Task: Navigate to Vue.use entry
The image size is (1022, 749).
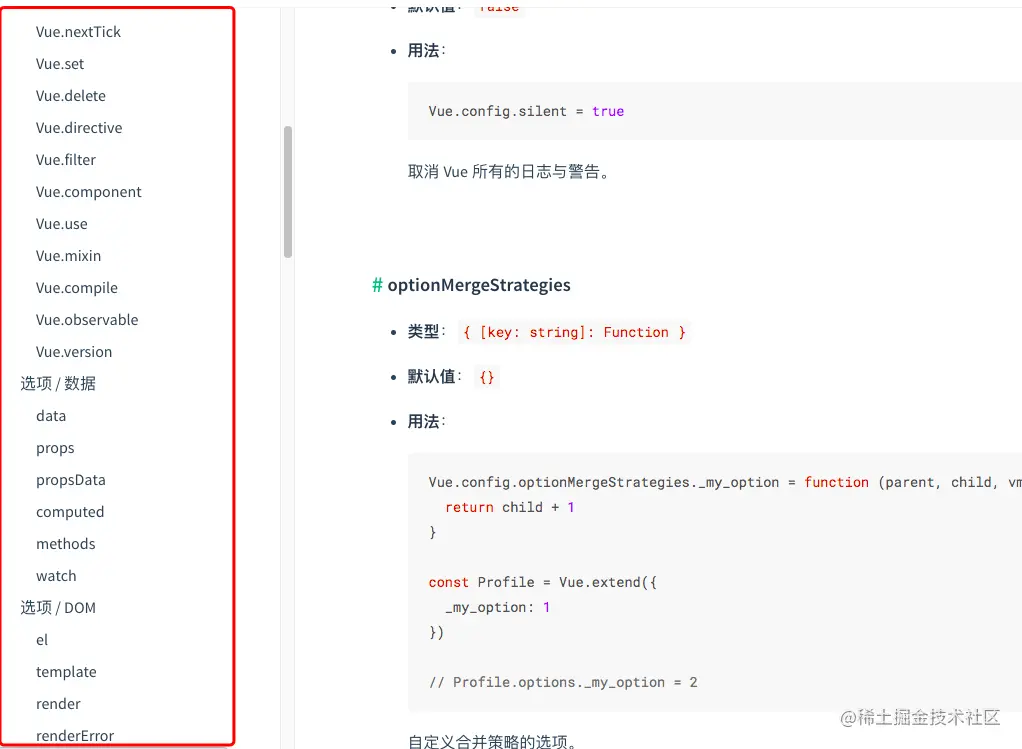Action: pos(62,224)
